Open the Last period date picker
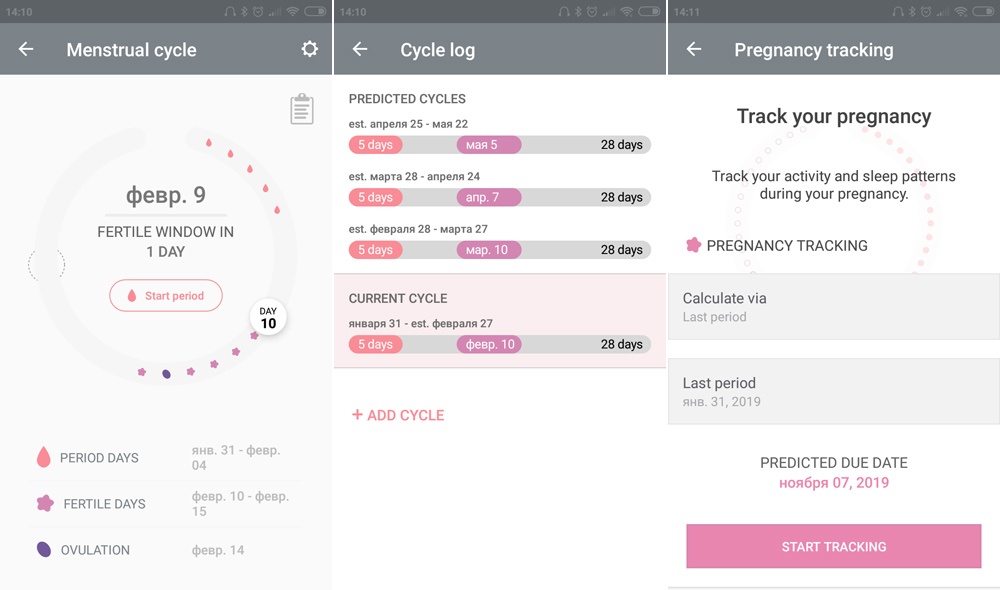Screen dimensions: 1000x590 pos(833,390)
